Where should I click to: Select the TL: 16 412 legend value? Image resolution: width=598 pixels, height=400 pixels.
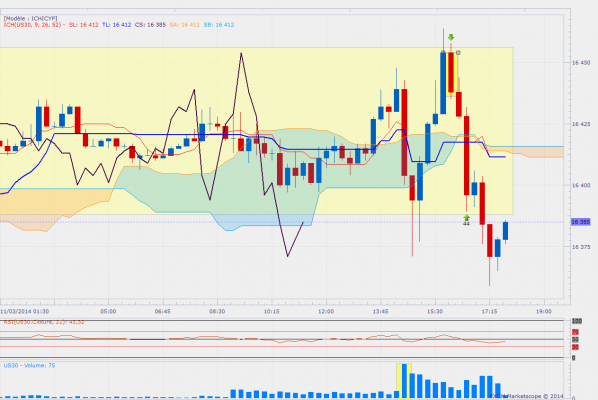(x=116, y=25)
